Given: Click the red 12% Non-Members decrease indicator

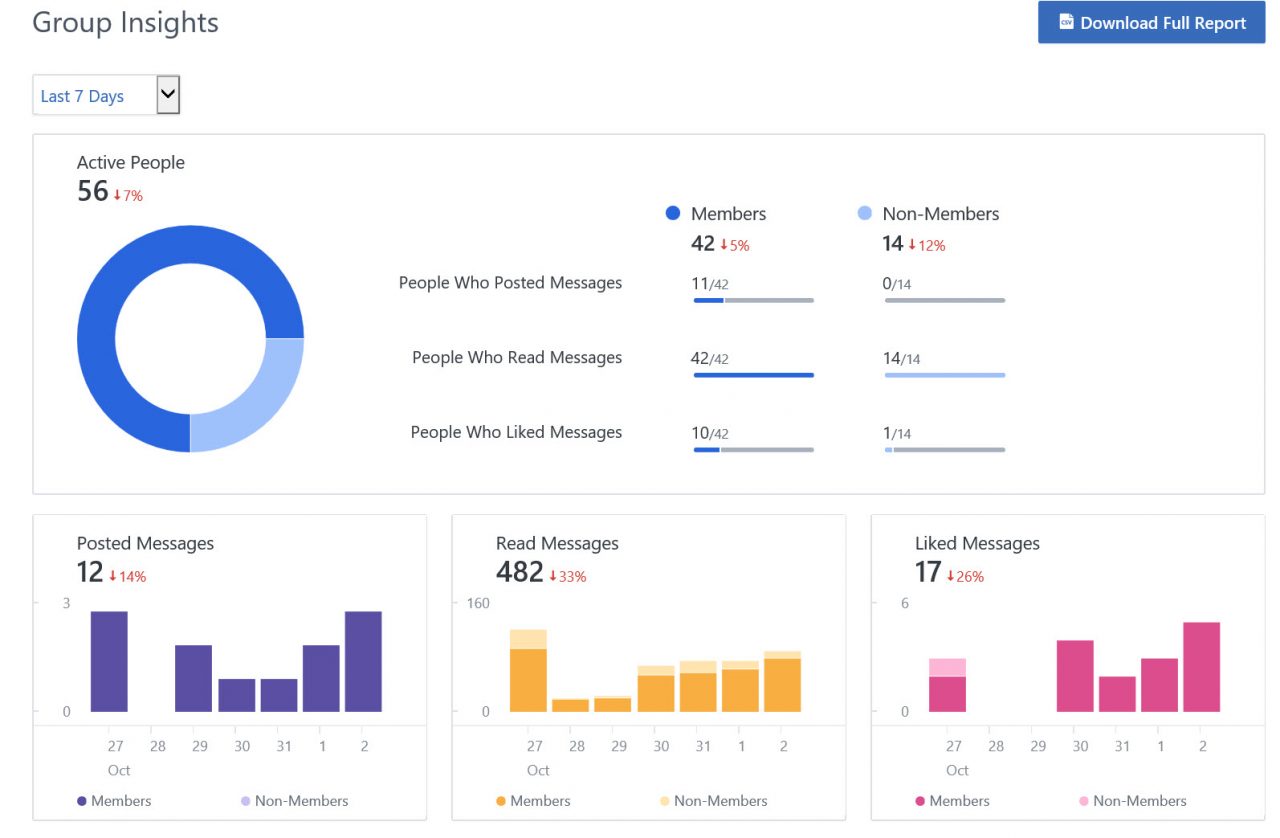Looking at the screenshot, I should pyautogui.click(x=927, y=245).
